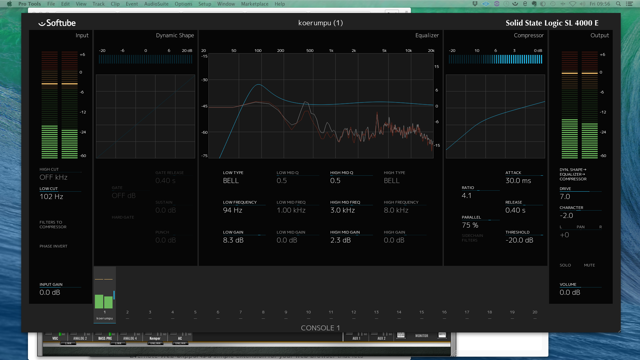Open the Track menu

tap(98, 4)
